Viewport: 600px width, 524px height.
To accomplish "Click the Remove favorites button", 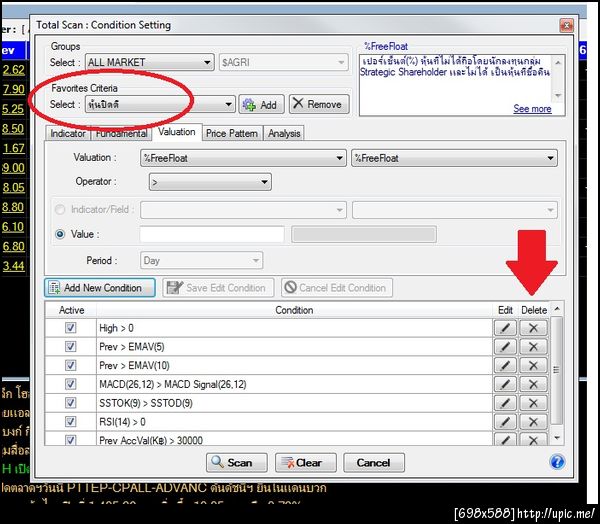I will 319,104.
